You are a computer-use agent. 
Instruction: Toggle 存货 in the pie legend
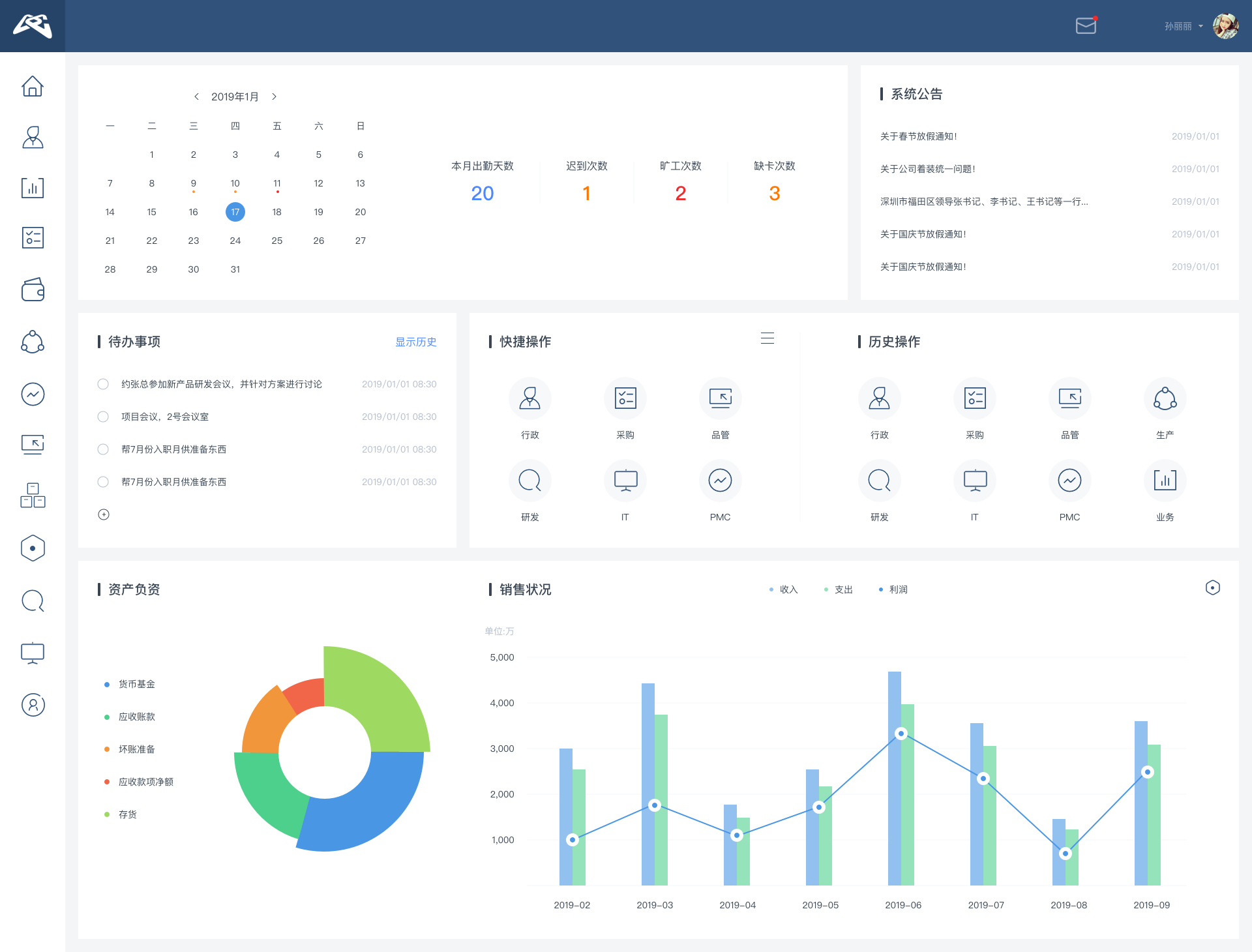[x=121, y=814]
